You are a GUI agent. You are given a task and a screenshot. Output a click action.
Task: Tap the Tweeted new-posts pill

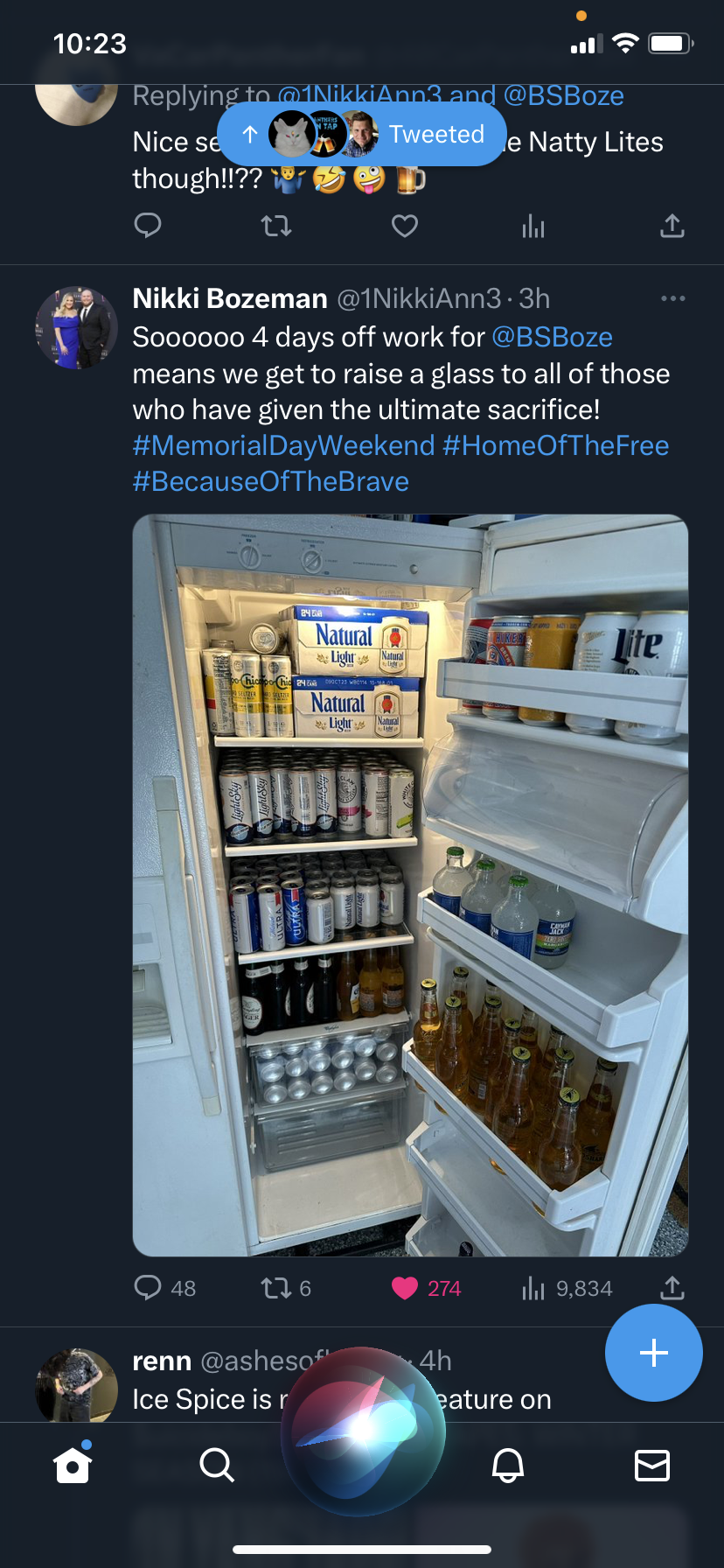362,134
